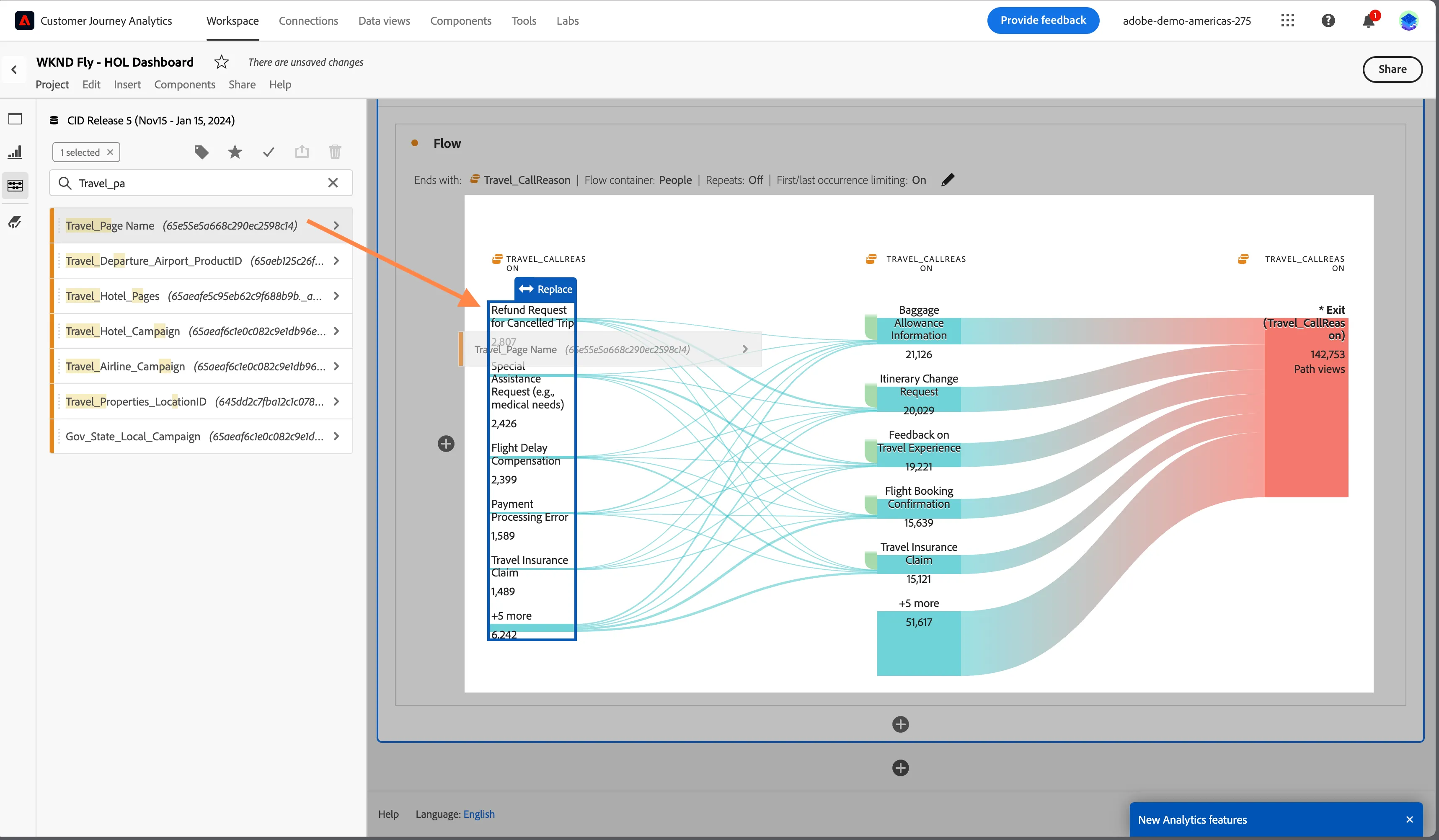
Task: Edit Flow settings with pencil icon
Action: 947,180
